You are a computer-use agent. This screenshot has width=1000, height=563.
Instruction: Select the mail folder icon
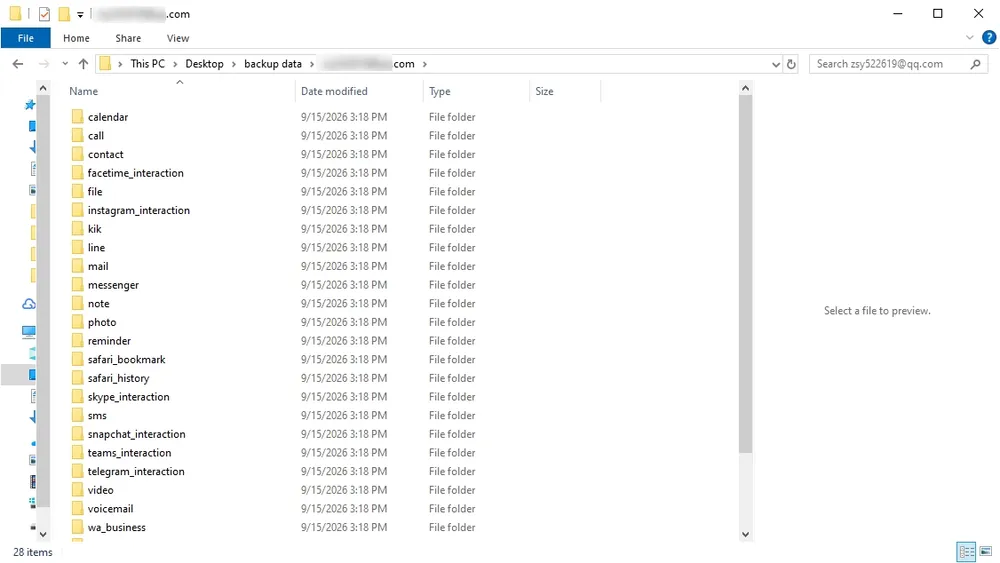tap(77, 266)
